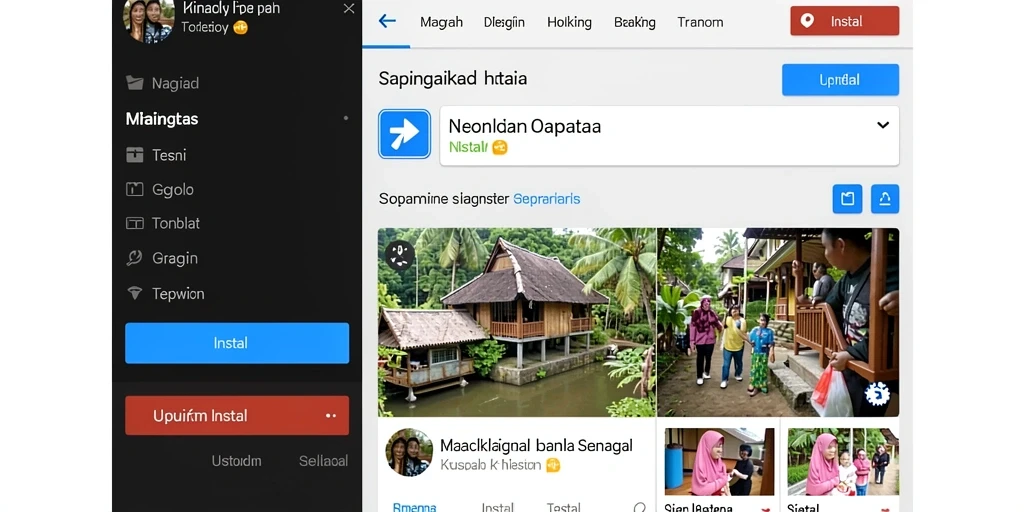Click the blue gear badge on right photo

[x=877, y=393]
